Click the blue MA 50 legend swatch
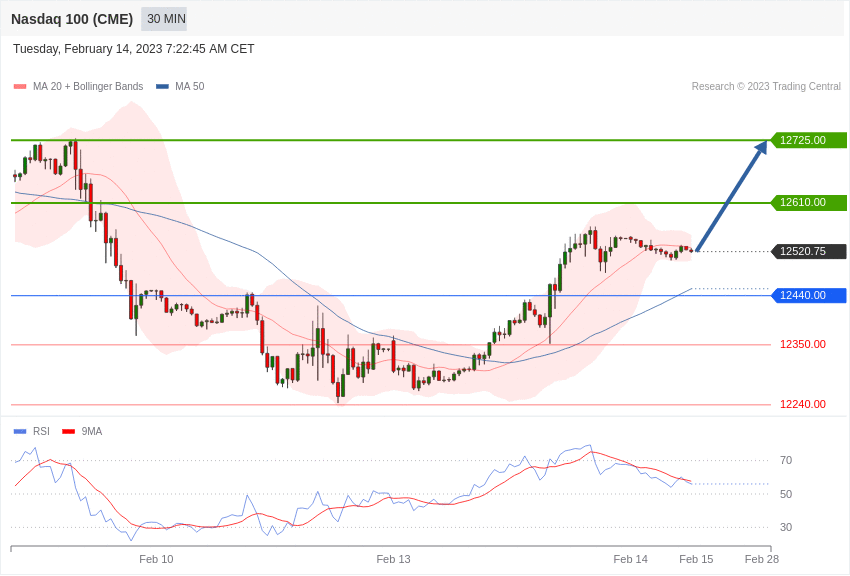 162,87
